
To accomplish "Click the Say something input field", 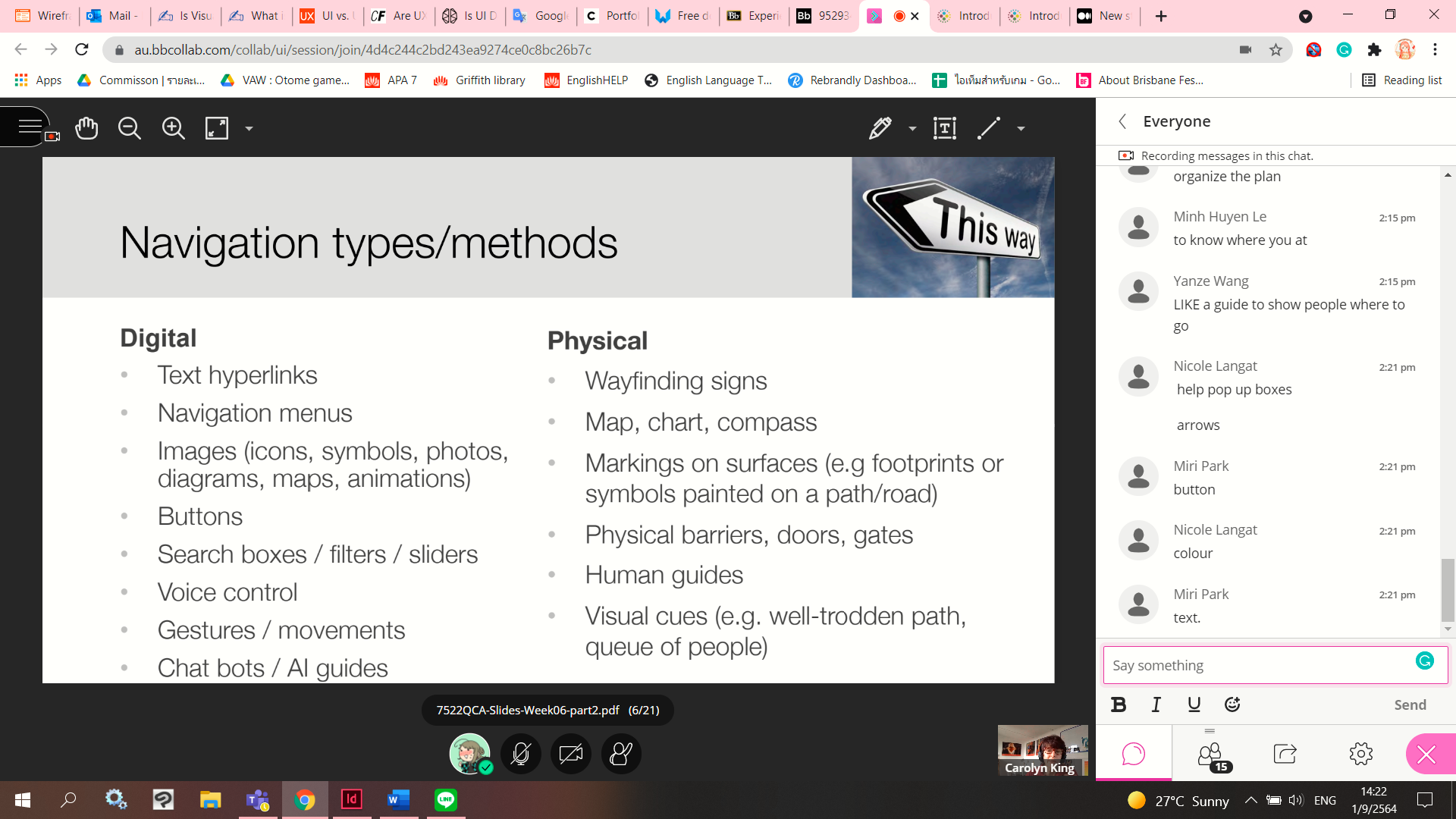I will [1259, 665].
